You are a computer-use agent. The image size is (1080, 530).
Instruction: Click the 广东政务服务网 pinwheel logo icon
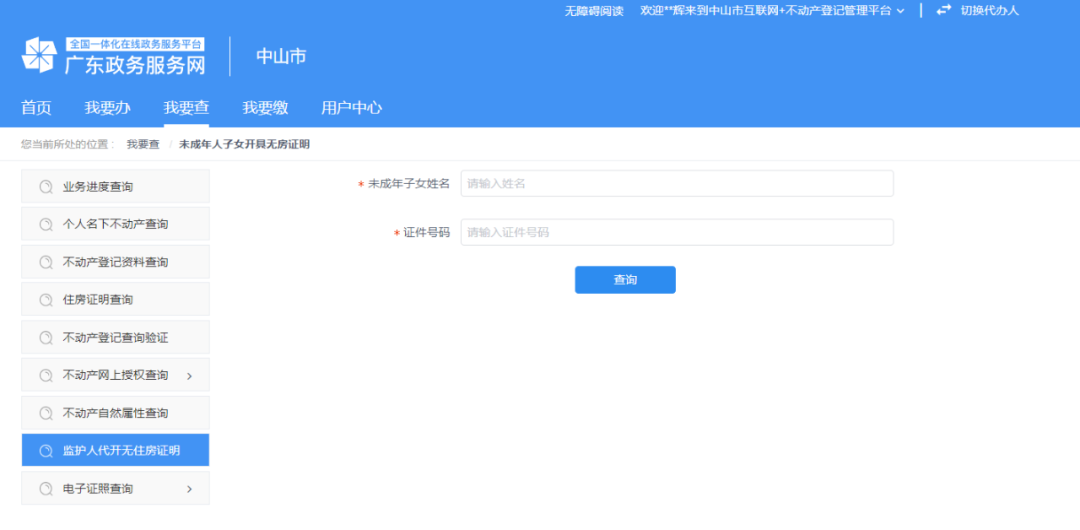pos(39,55)
